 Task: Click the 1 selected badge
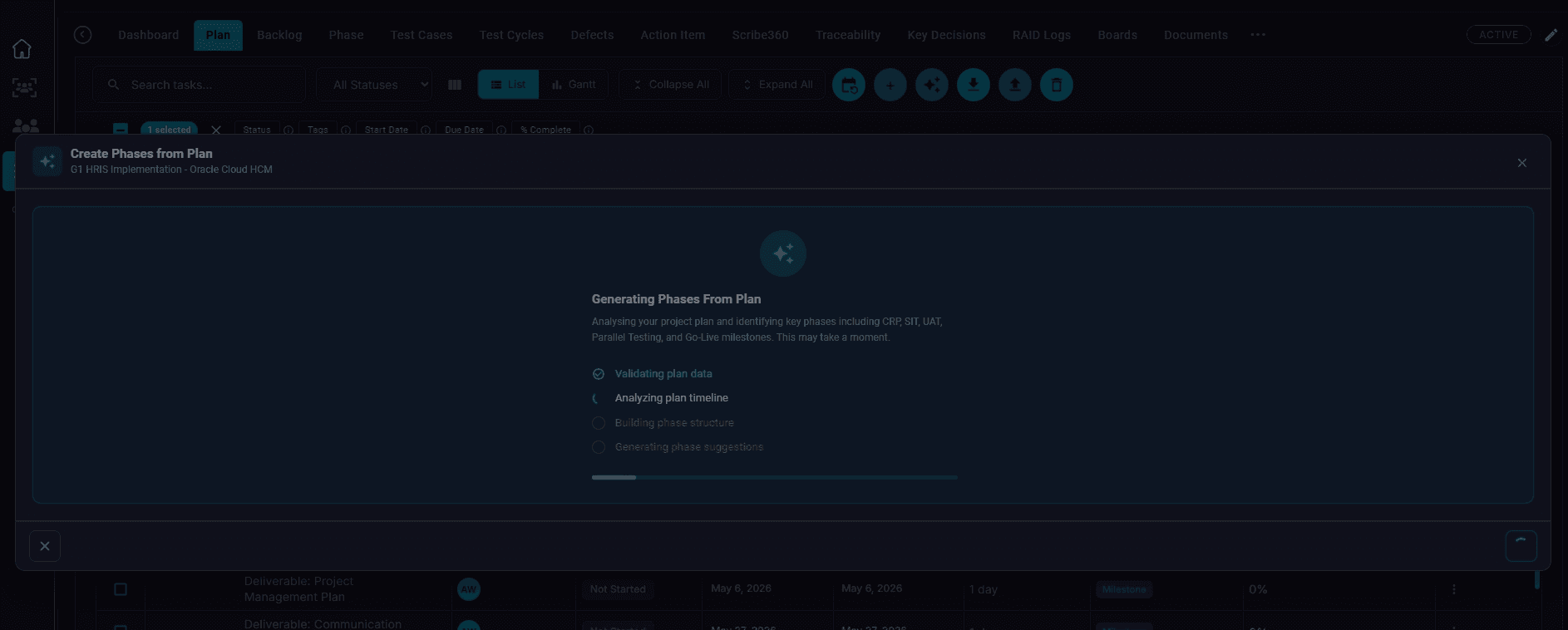pyautogui.click(x=169, y=130)
